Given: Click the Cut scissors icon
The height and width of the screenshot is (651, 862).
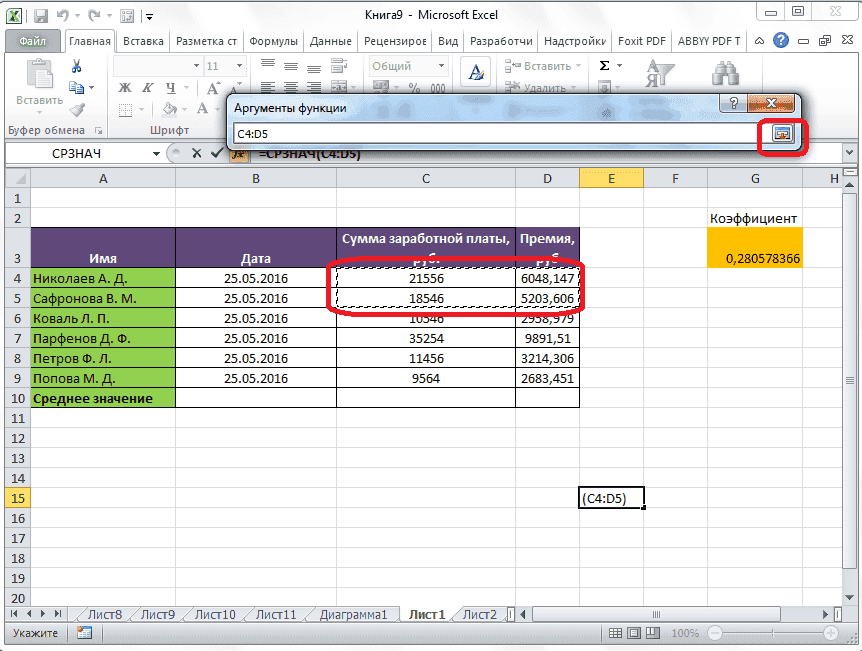Looking at the screenshot, I should click(77, 67).
